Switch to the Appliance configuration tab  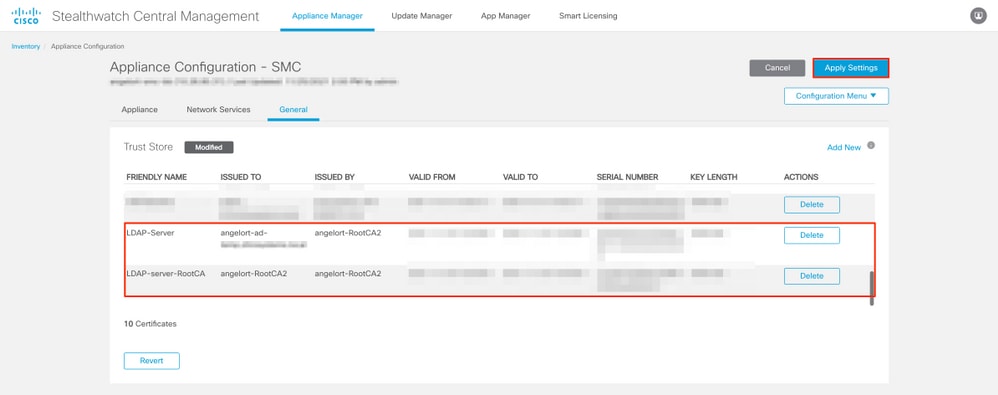click(x=139, y=109)
